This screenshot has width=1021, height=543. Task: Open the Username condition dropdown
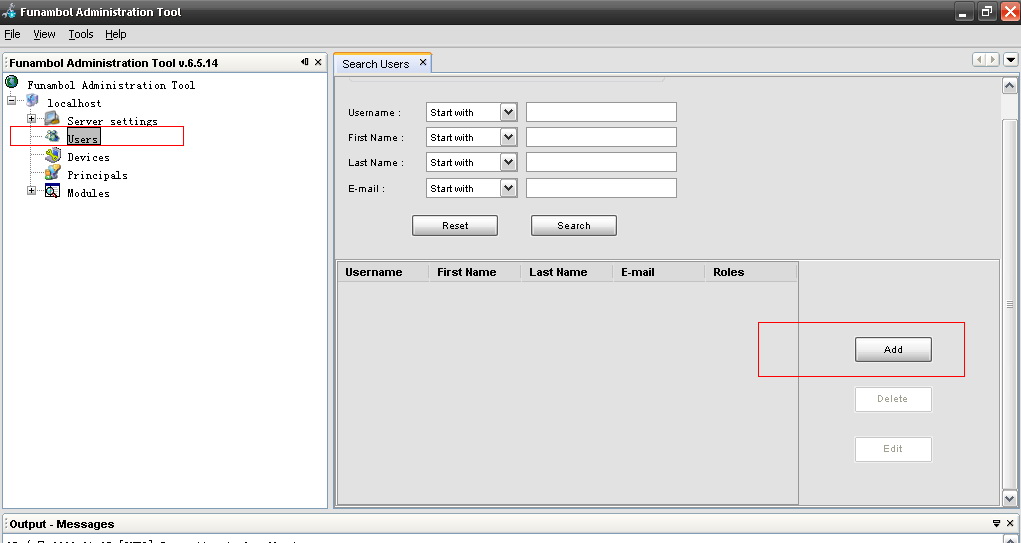click(509, 113)
